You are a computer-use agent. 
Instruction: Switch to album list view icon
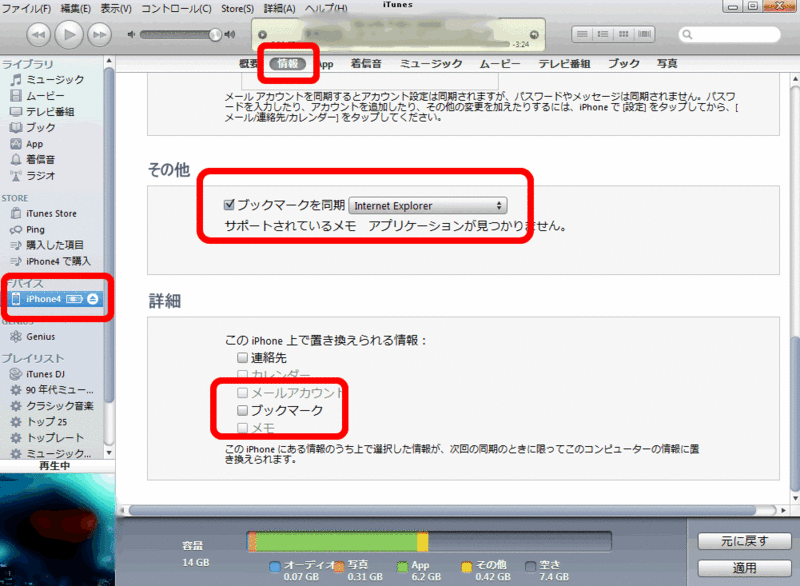pyautogui.click(x=603, y=34)
